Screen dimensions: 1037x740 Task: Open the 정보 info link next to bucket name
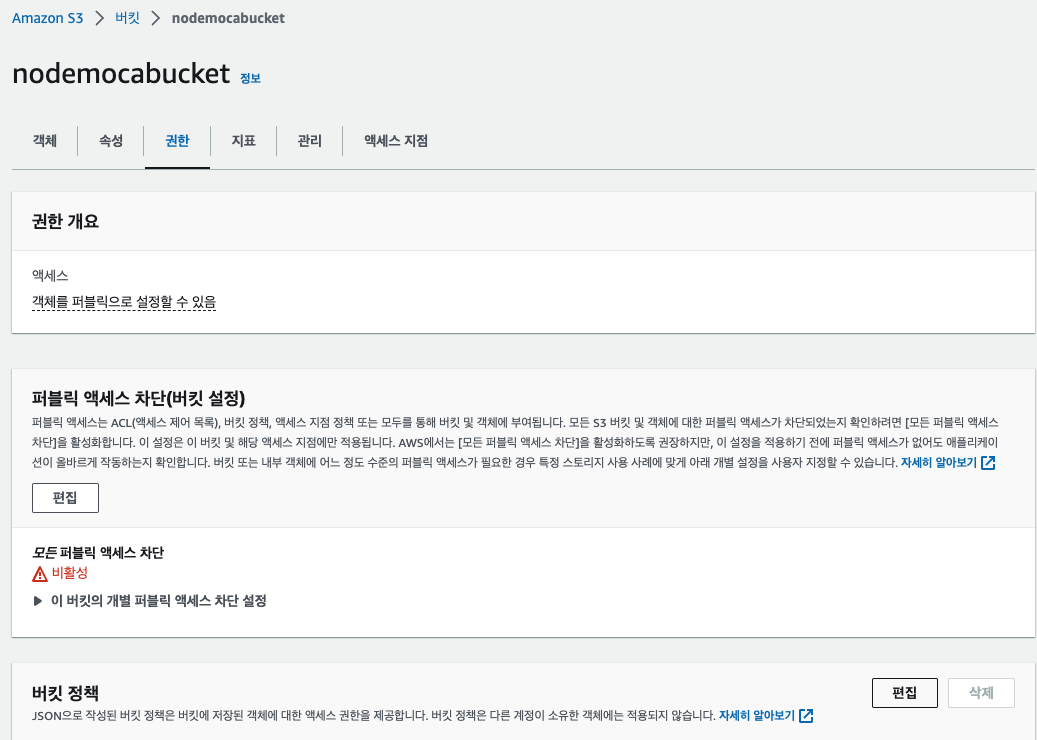[x=250, y=78]
